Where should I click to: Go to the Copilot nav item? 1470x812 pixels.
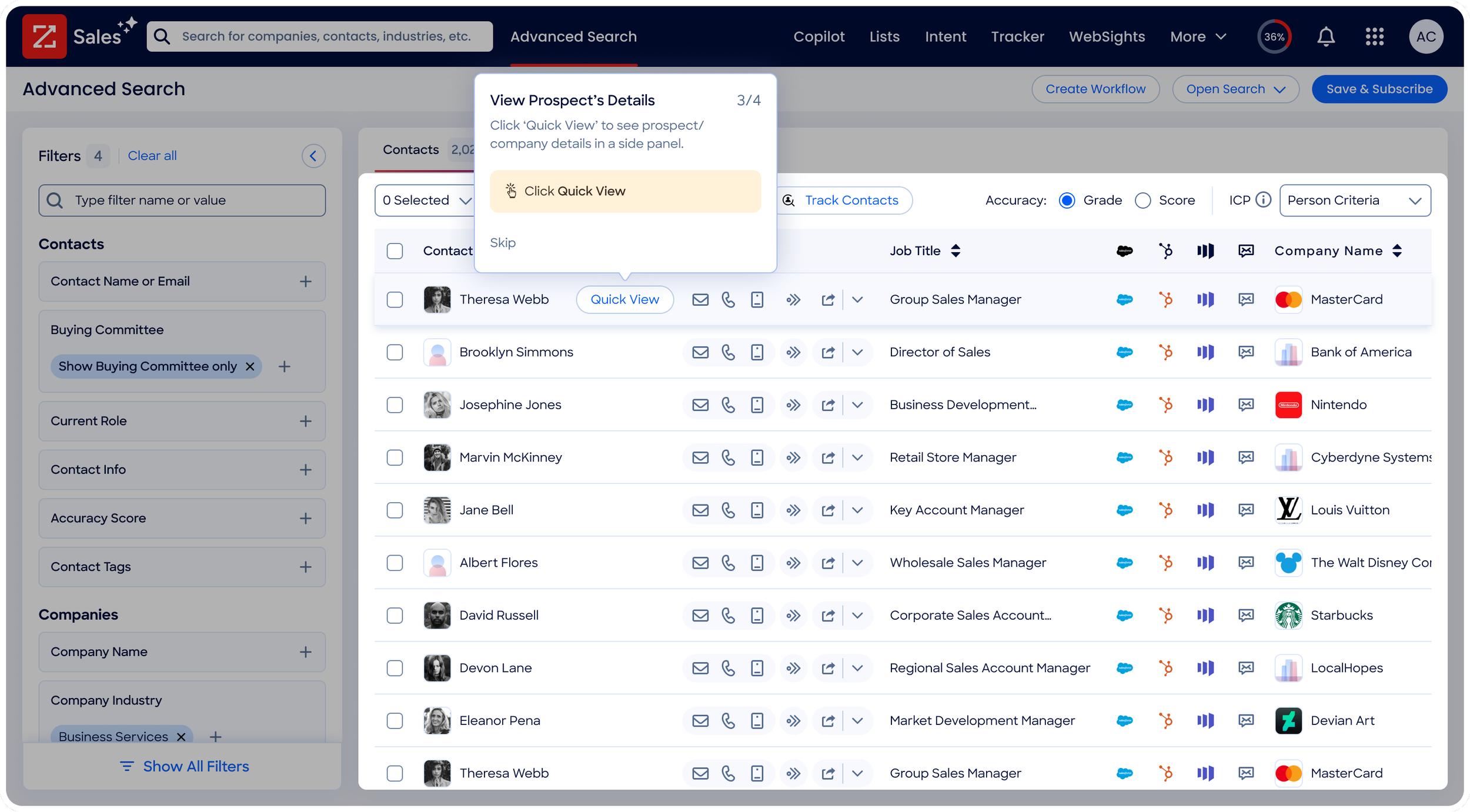tap(818, 36)
